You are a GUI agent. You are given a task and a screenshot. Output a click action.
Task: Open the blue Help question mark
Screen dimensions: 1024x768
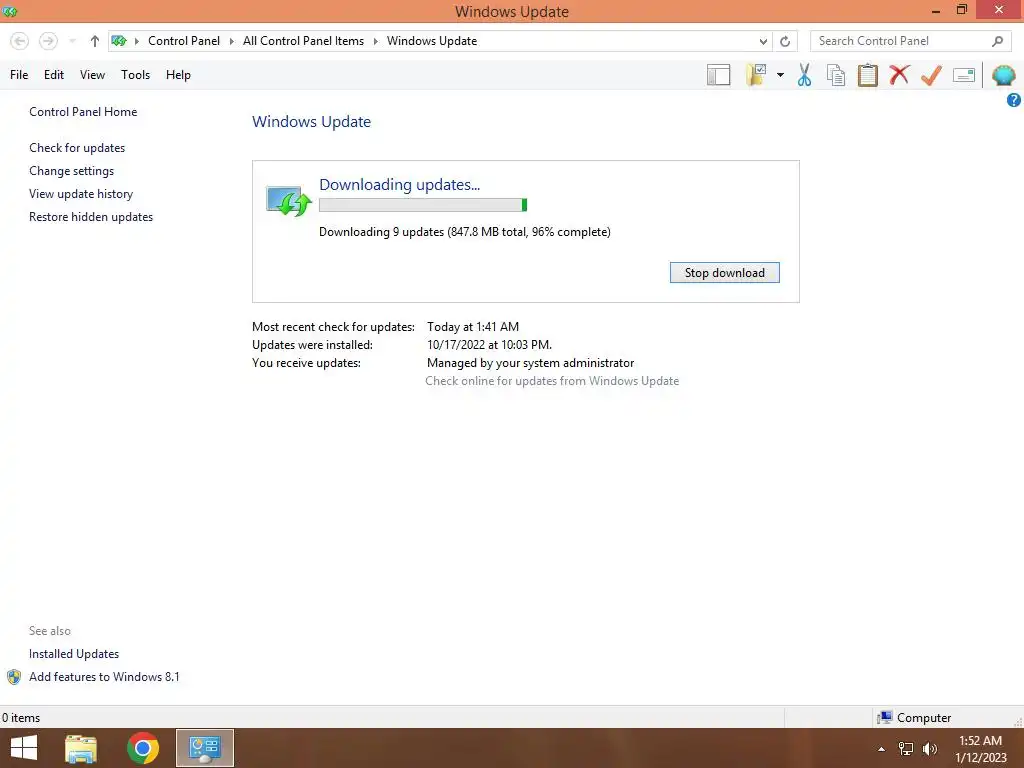coord(1014,100)
